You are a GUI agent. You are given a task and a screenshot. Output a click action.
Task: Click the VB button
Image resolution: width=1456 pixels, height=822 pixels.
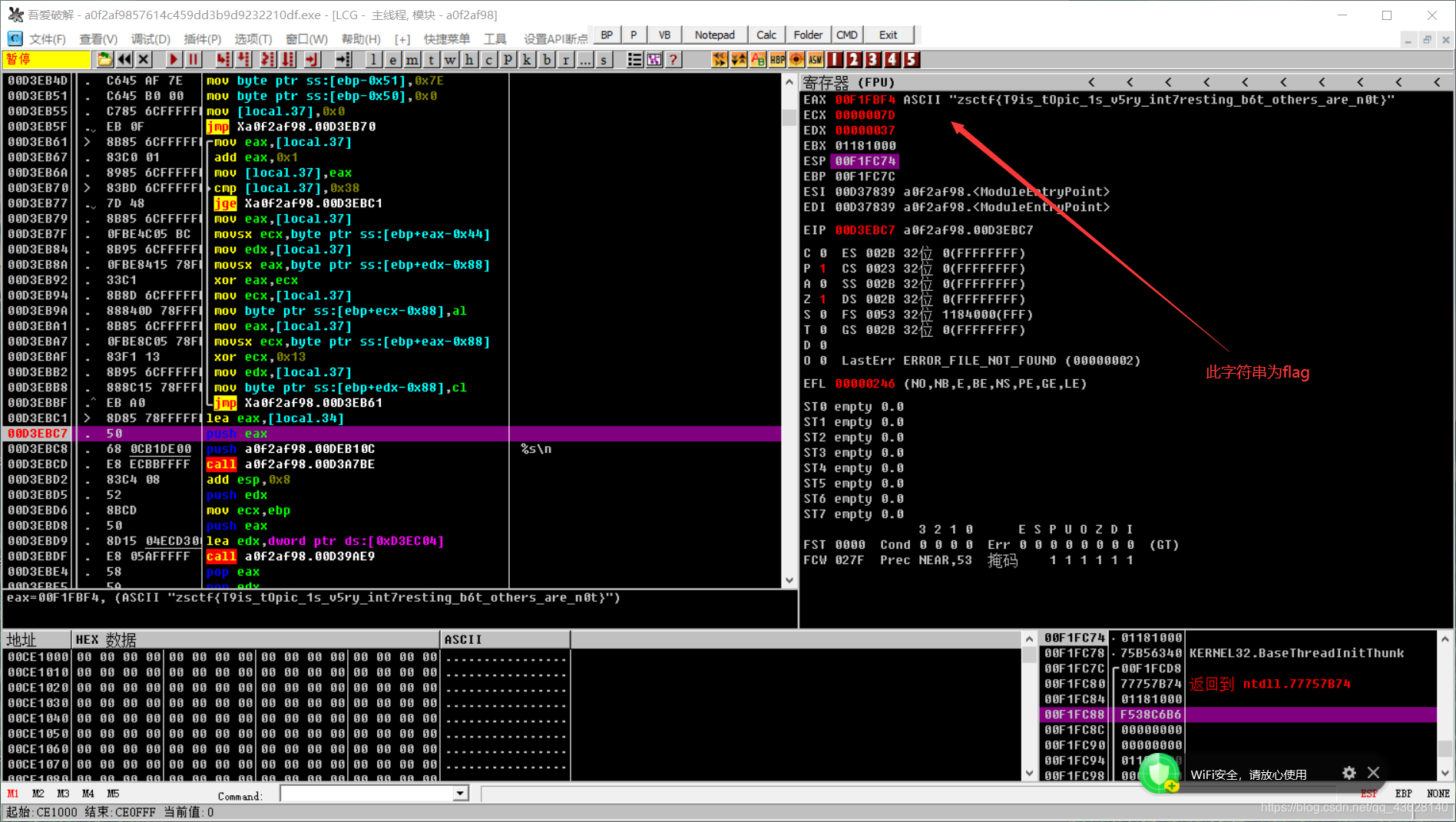pyautogui.click(x=664, y=35)
